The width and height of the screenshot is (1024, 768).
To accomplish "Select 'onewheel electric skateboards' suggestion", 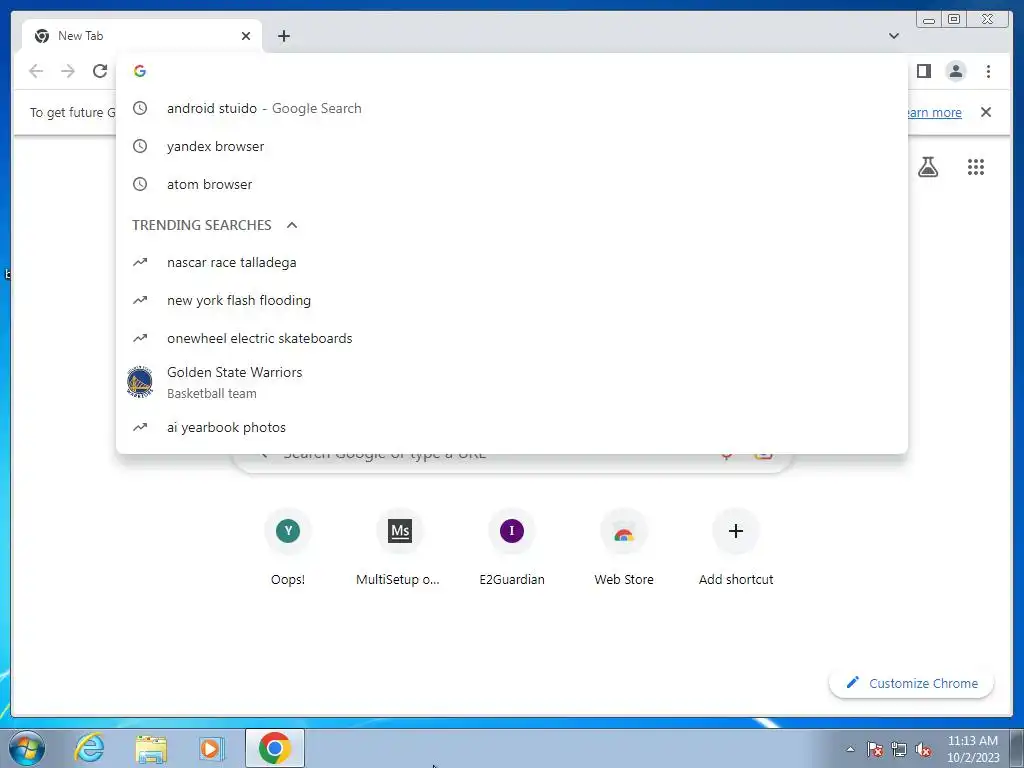I will (x=512, y=338).
